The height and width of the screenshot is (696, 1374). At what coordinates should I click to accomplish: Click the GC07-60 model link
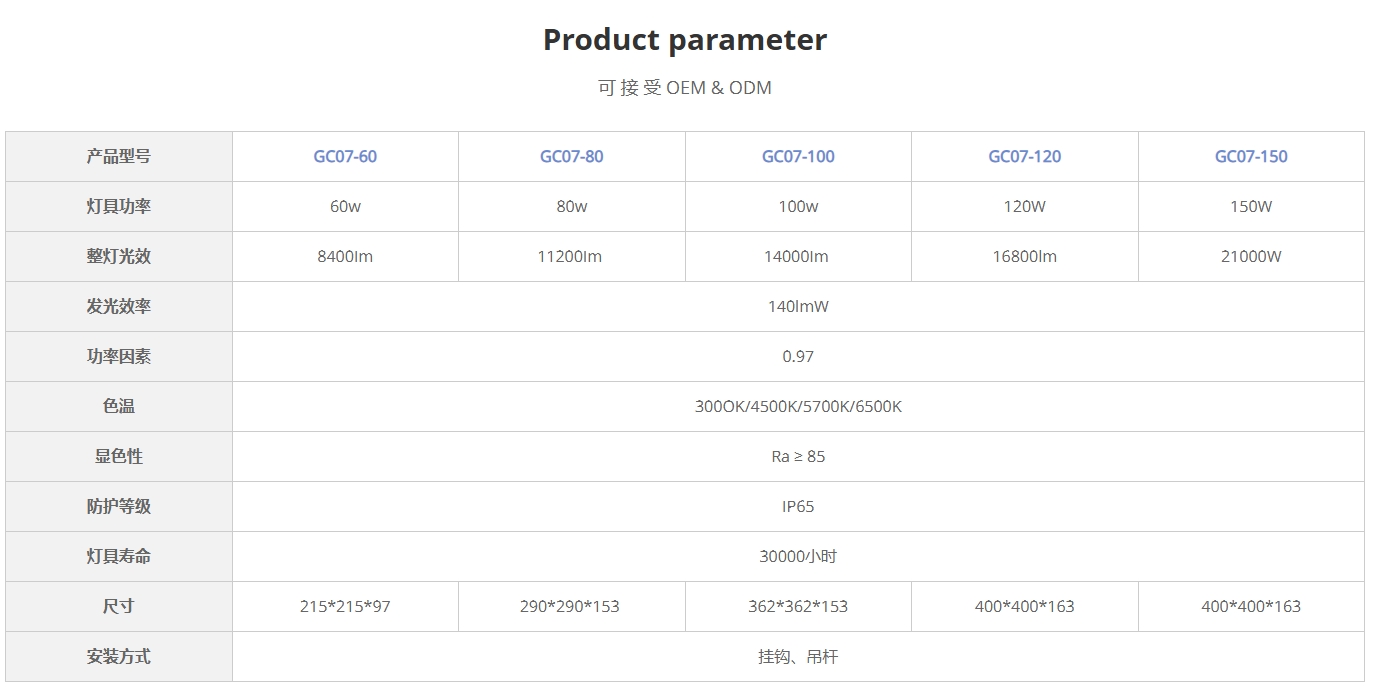click(x=345, y=157)
